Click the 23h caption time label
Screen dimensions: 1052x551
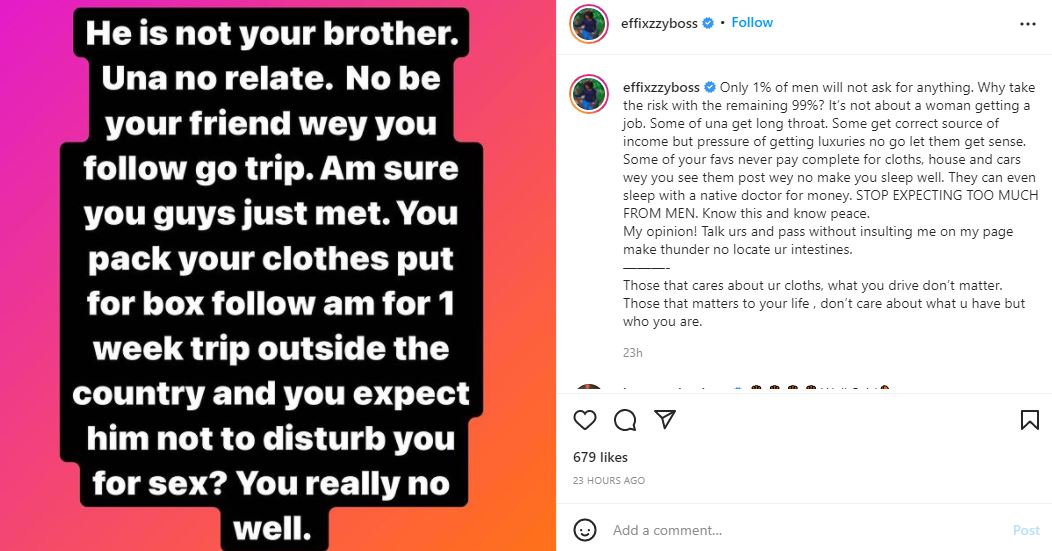[x=632, y=352]
